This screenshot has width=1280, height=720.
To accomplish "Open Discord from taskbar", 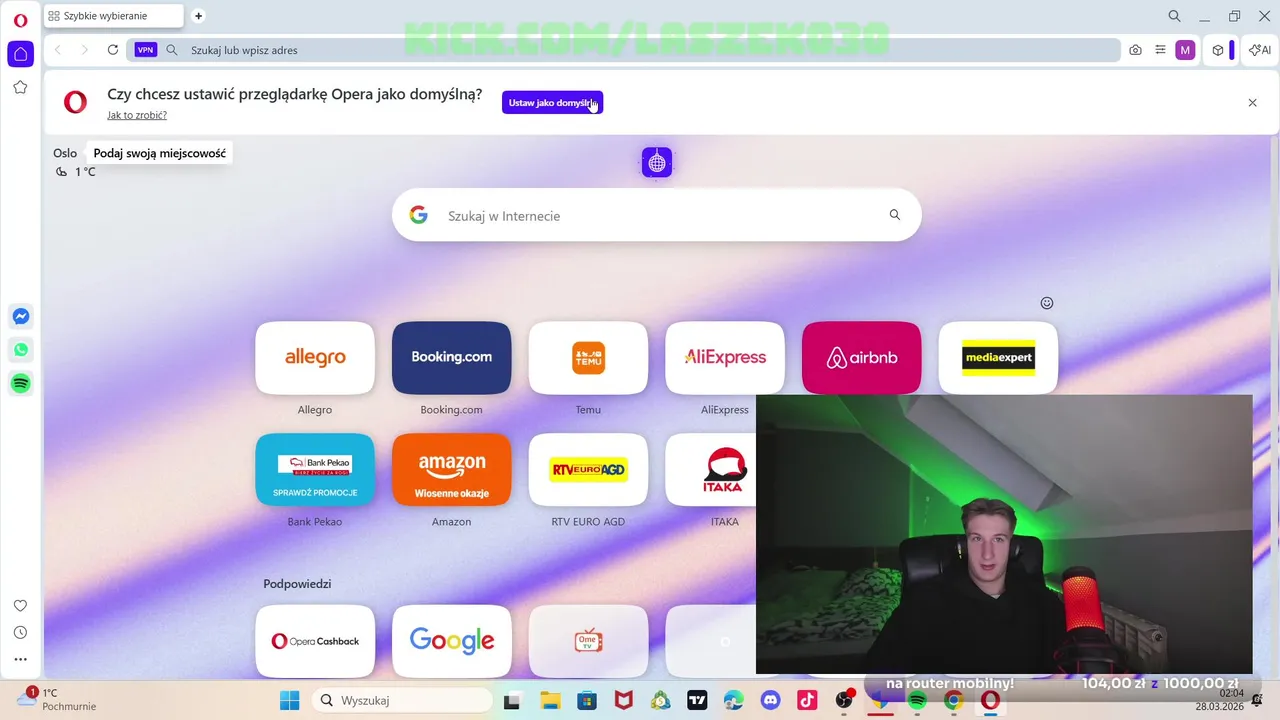I will pos(770,700).
